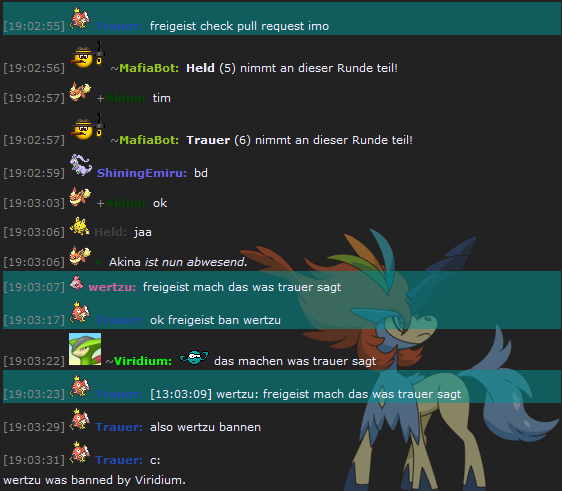562x491 pixels.
Task: Click the wertzu username in pink
Action: click(x=112, y=287)
